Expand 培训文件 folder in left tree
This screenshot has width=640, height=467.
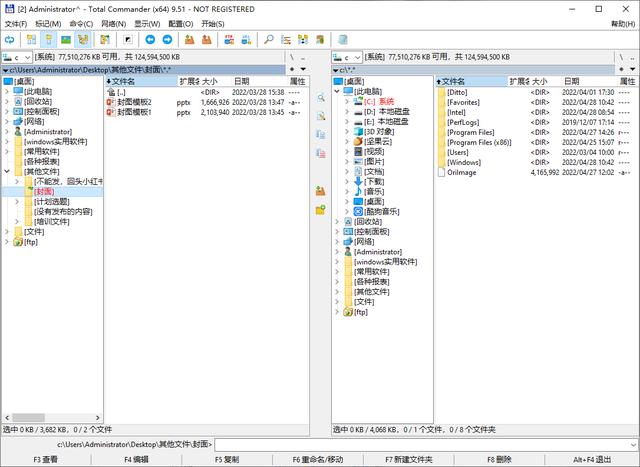point(17,222)
